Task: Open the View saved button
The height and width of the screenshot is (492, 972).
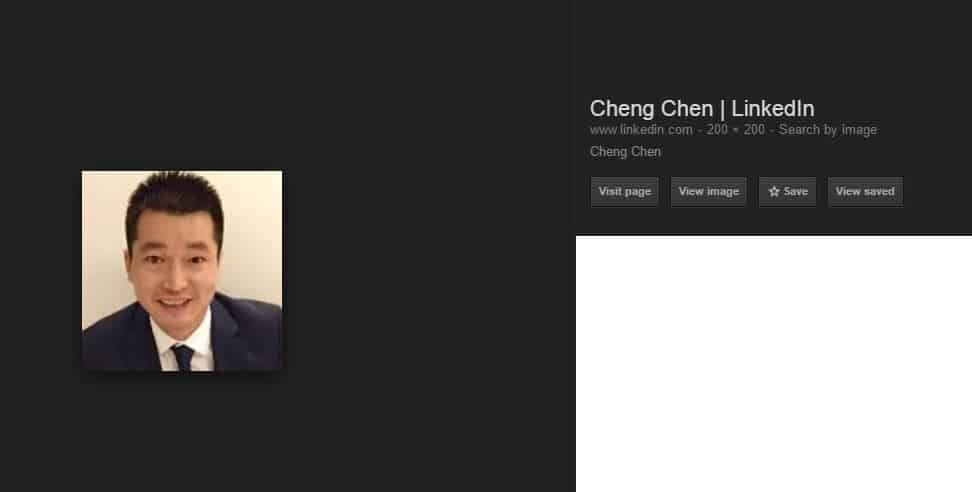Action: 865,191
